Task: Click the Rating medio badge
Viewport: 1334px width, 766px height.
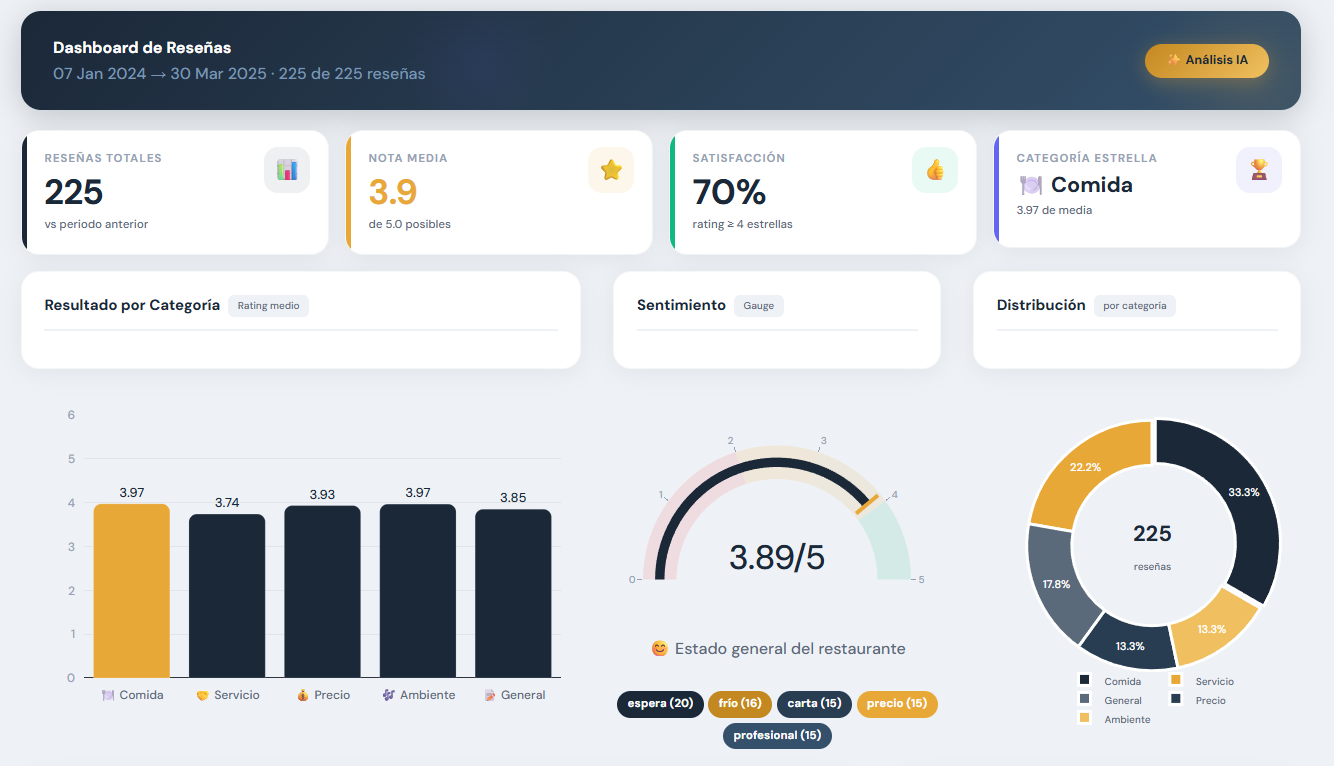Action: [268, 306]
